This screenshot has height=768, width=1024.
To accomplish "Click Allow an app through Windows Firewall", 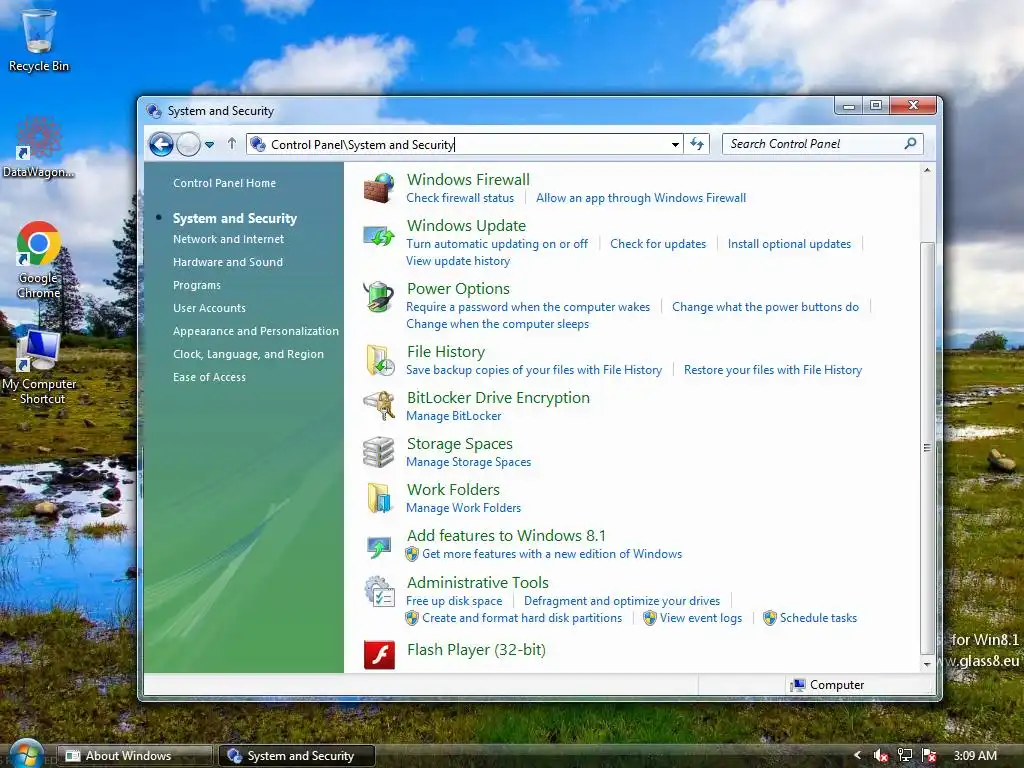I will [641, 198].
